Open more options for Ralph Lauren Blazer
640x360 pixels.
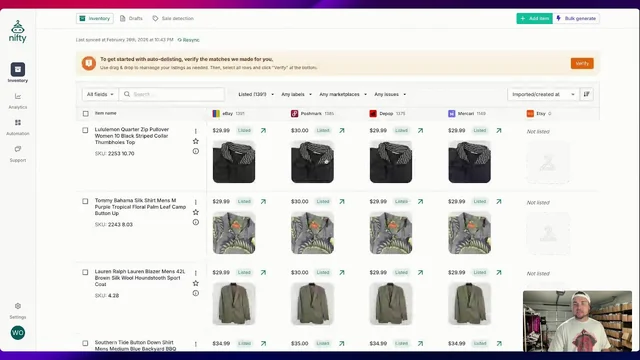click(x=196, y=273)
